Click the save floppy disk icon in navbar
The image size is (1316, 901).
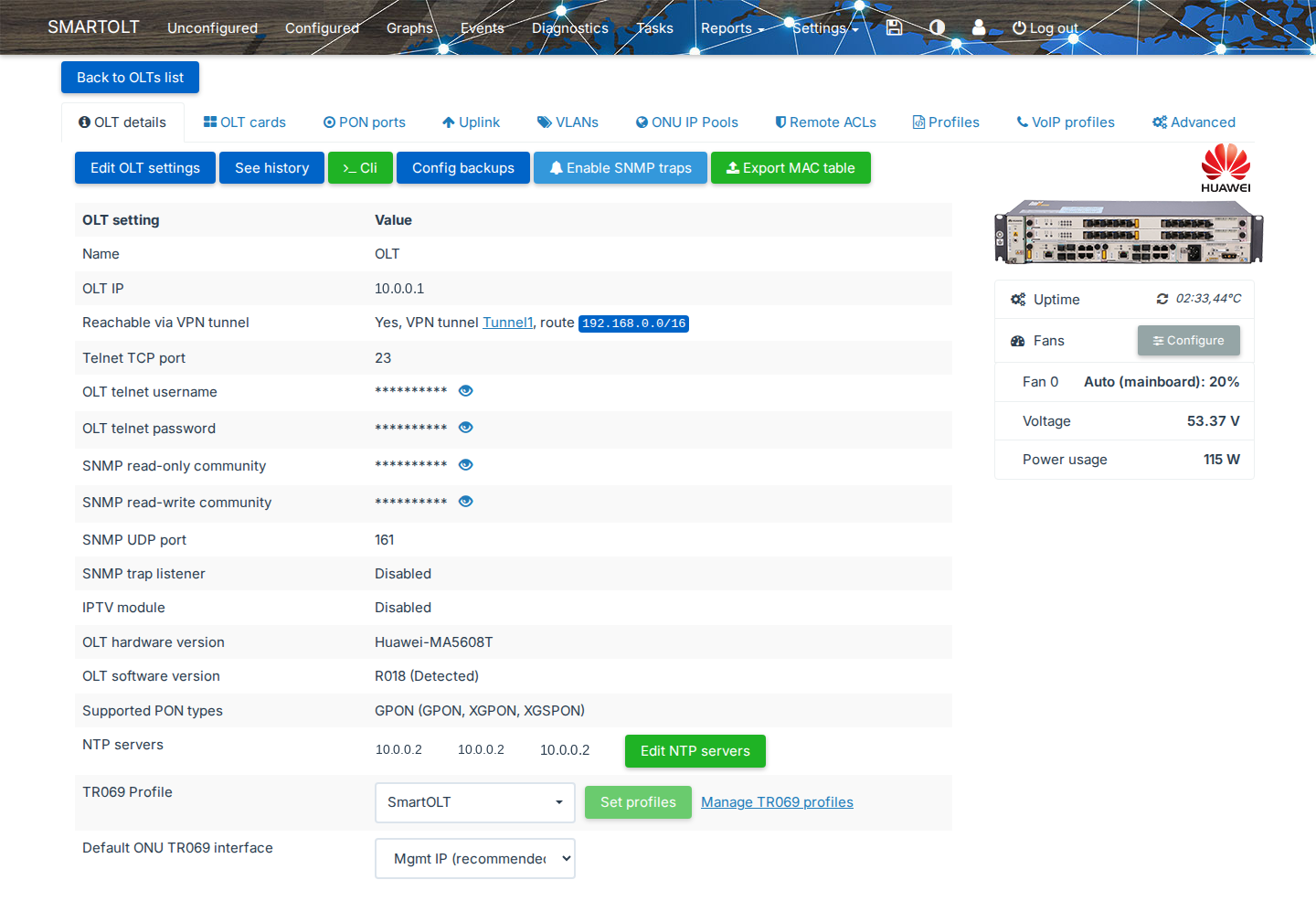(894, 27)
